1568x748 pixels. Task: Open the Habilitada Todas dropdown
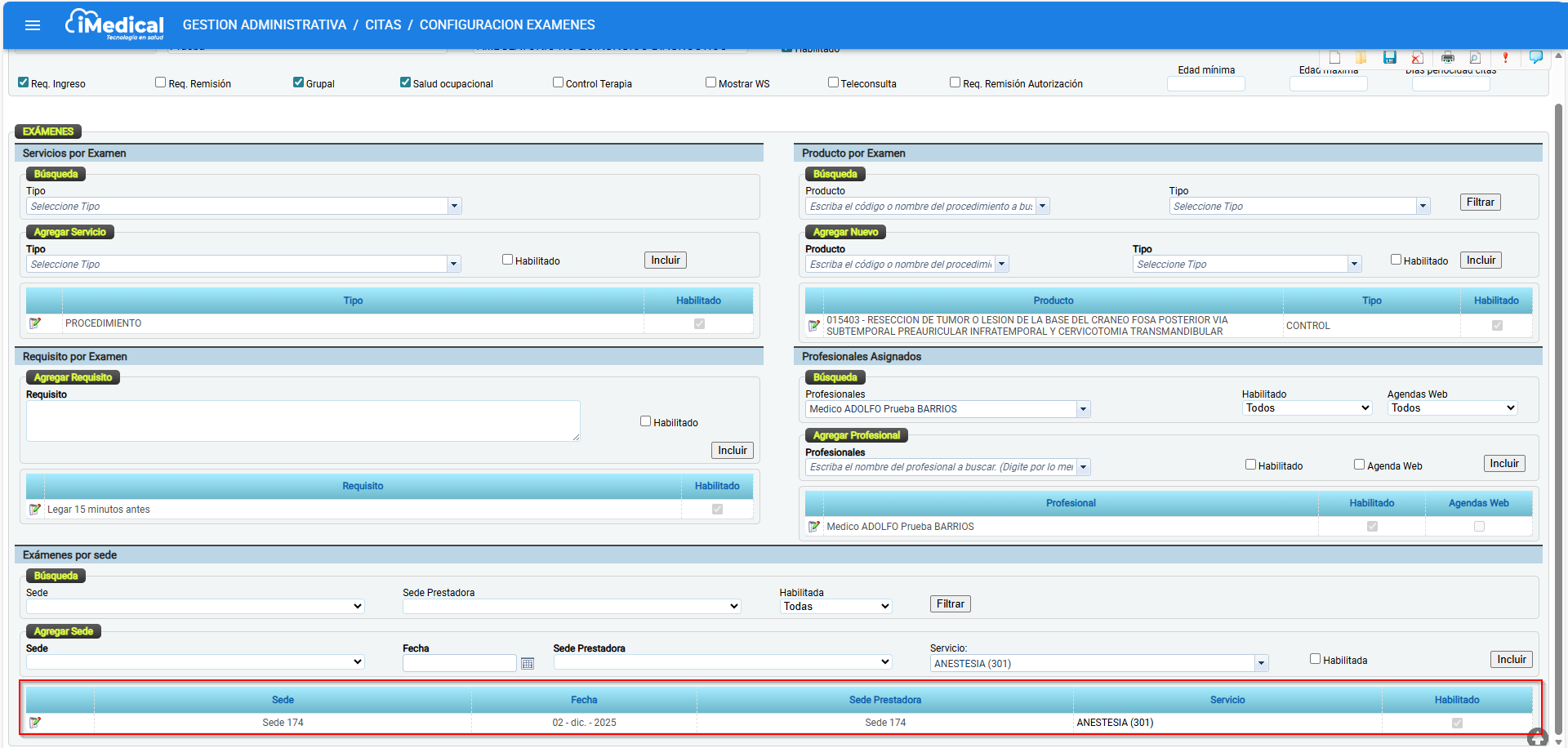[x=835, y=606]
